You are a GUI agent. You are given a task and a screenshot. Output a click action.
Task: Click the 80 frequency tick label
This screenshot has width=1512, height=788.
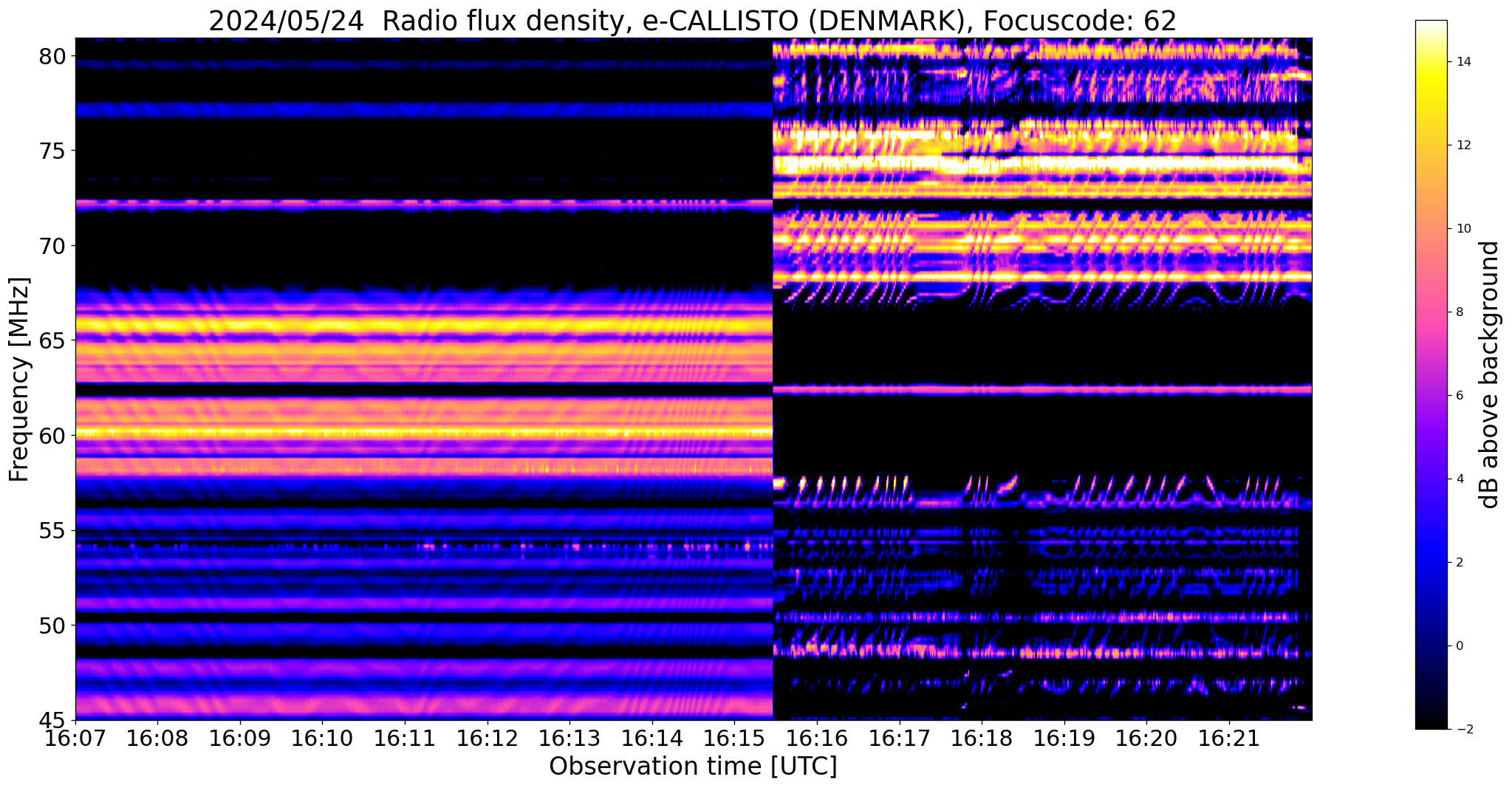pyautogui.click(x=52, y=56)
